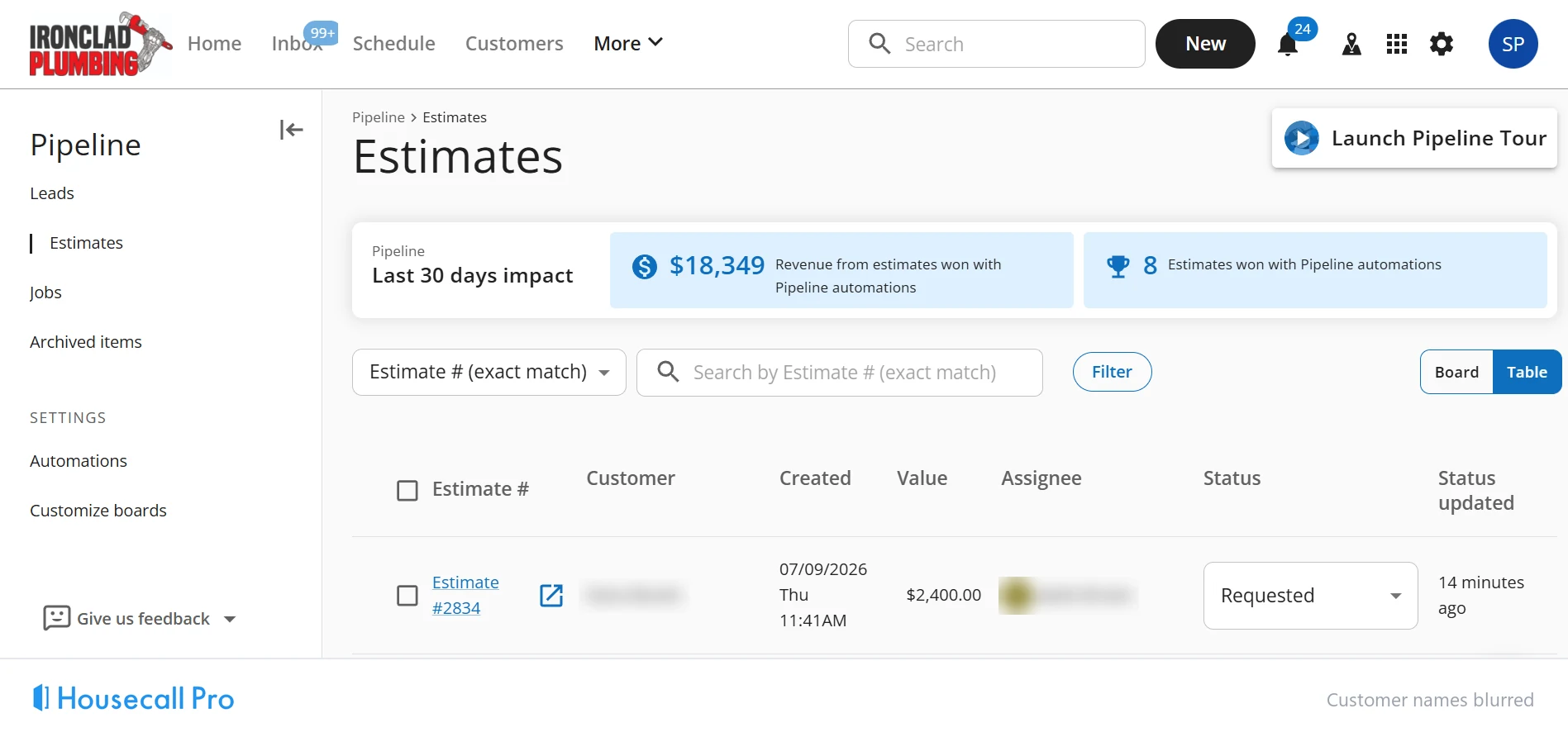Screen dimensions: 1568x737
Task: Check the box for Estimate #2834
Action: 407,596
